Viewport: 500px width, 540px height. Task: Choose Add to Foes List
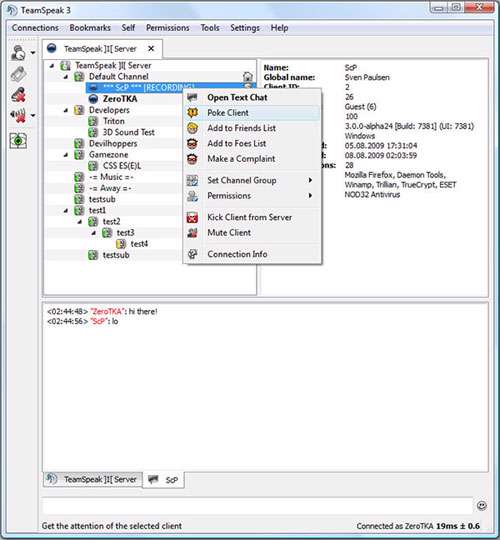[x=252, y=143]
